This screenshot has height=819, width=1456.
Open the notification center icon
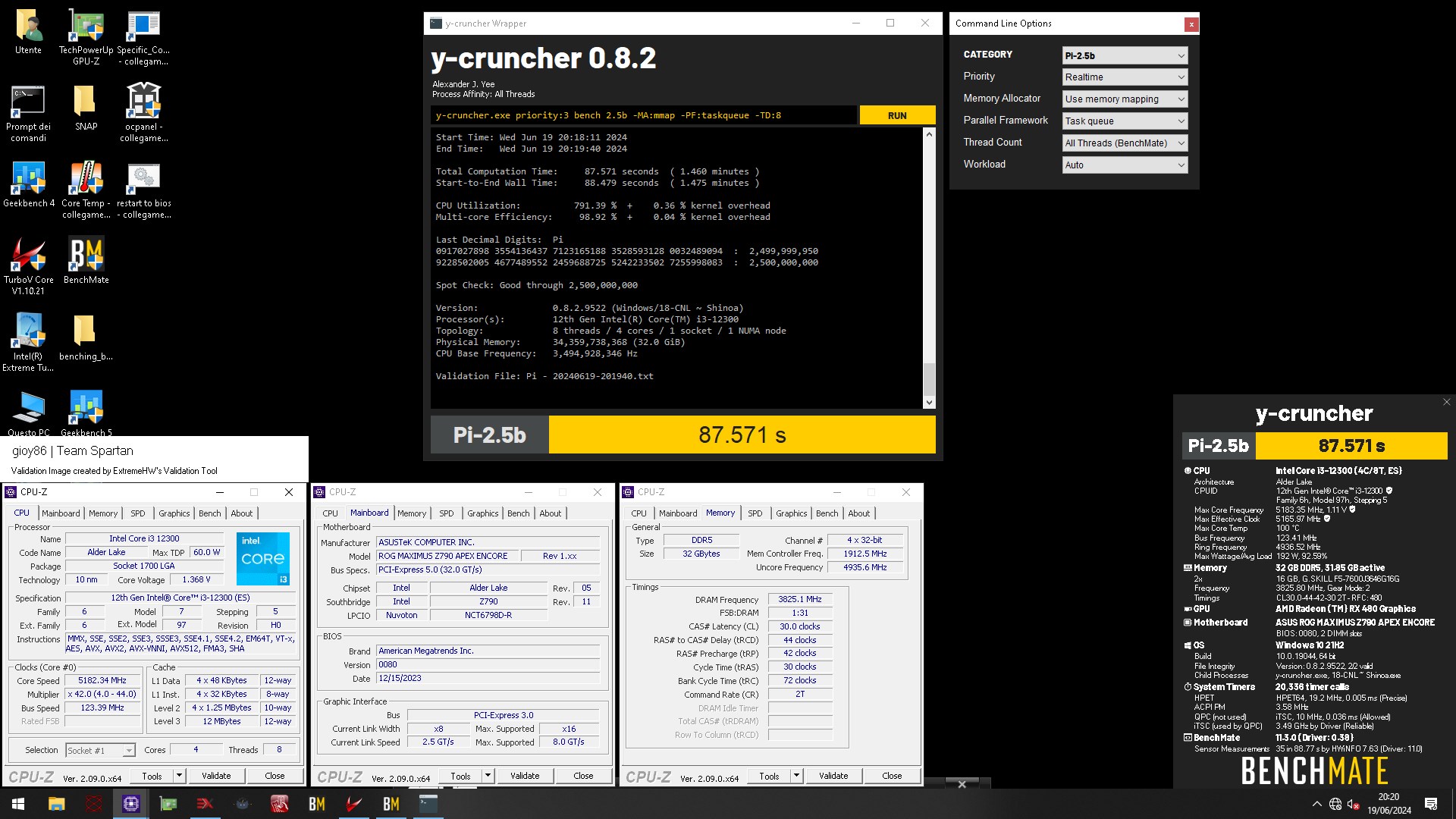(1431, 804)
